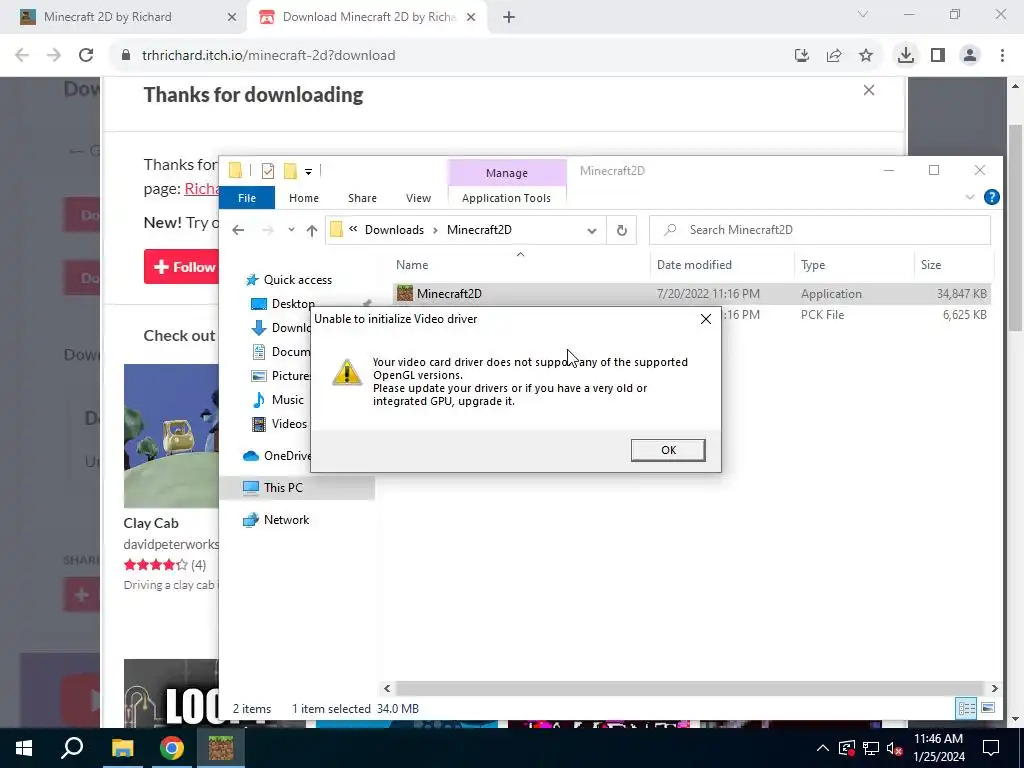Open the Application Tools ribbon tab
The image size is (1024, 768).
coord(506,198)
